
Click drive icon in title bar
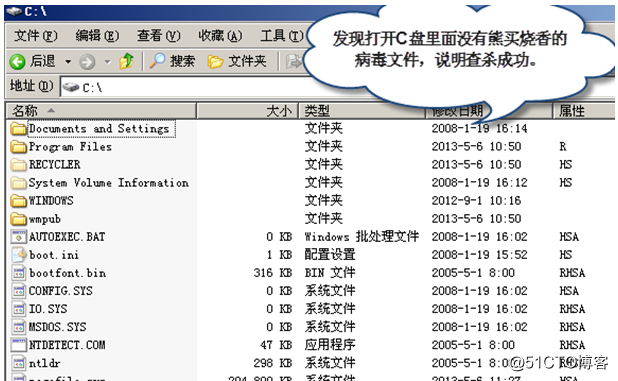[x=14, y=12]
